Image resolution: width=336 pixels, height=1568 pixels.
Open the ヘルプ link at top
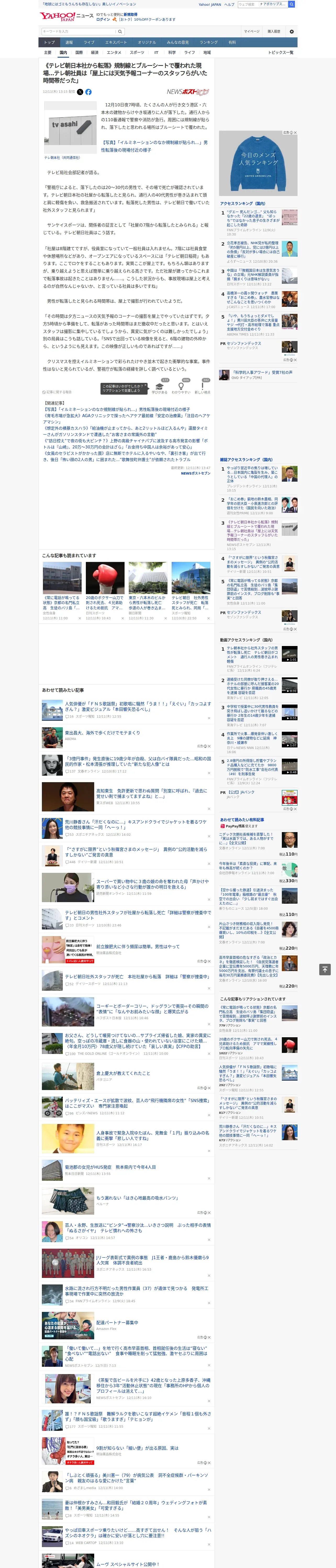pyautogui.click(x=229, y=4)
